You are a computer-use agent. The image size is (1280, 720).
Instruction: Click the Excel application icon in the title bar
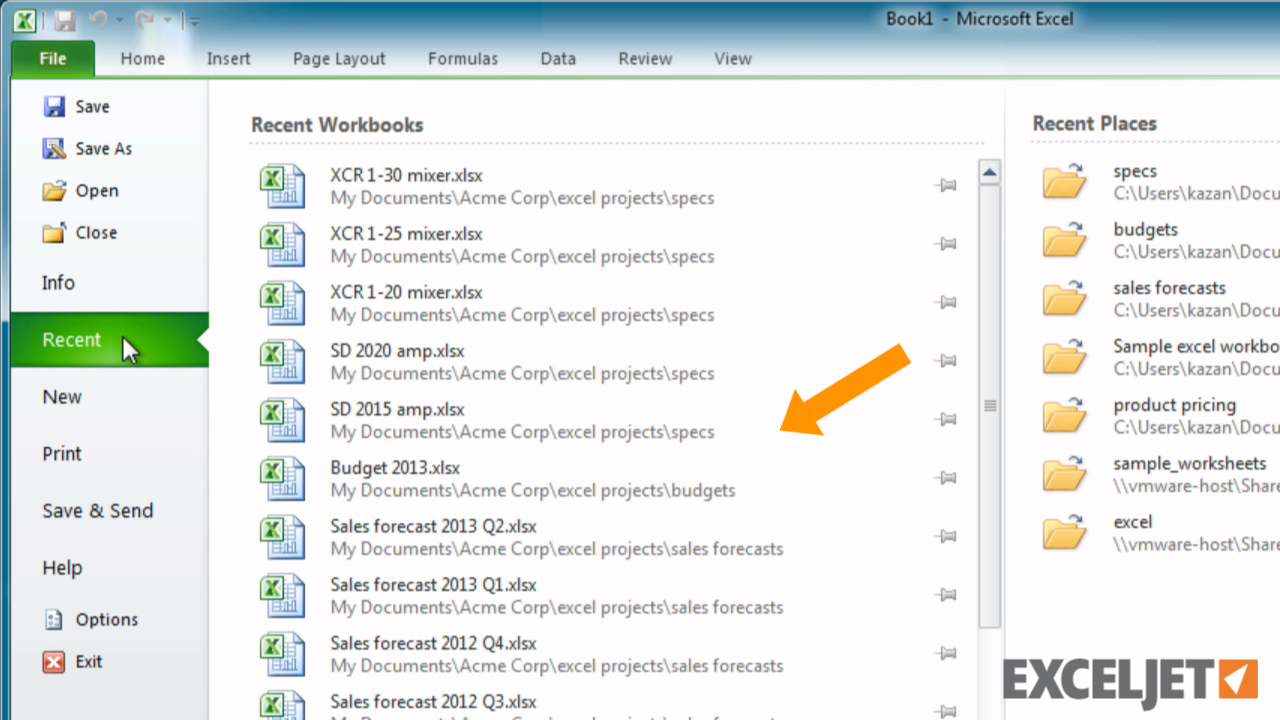pos(26,20)
